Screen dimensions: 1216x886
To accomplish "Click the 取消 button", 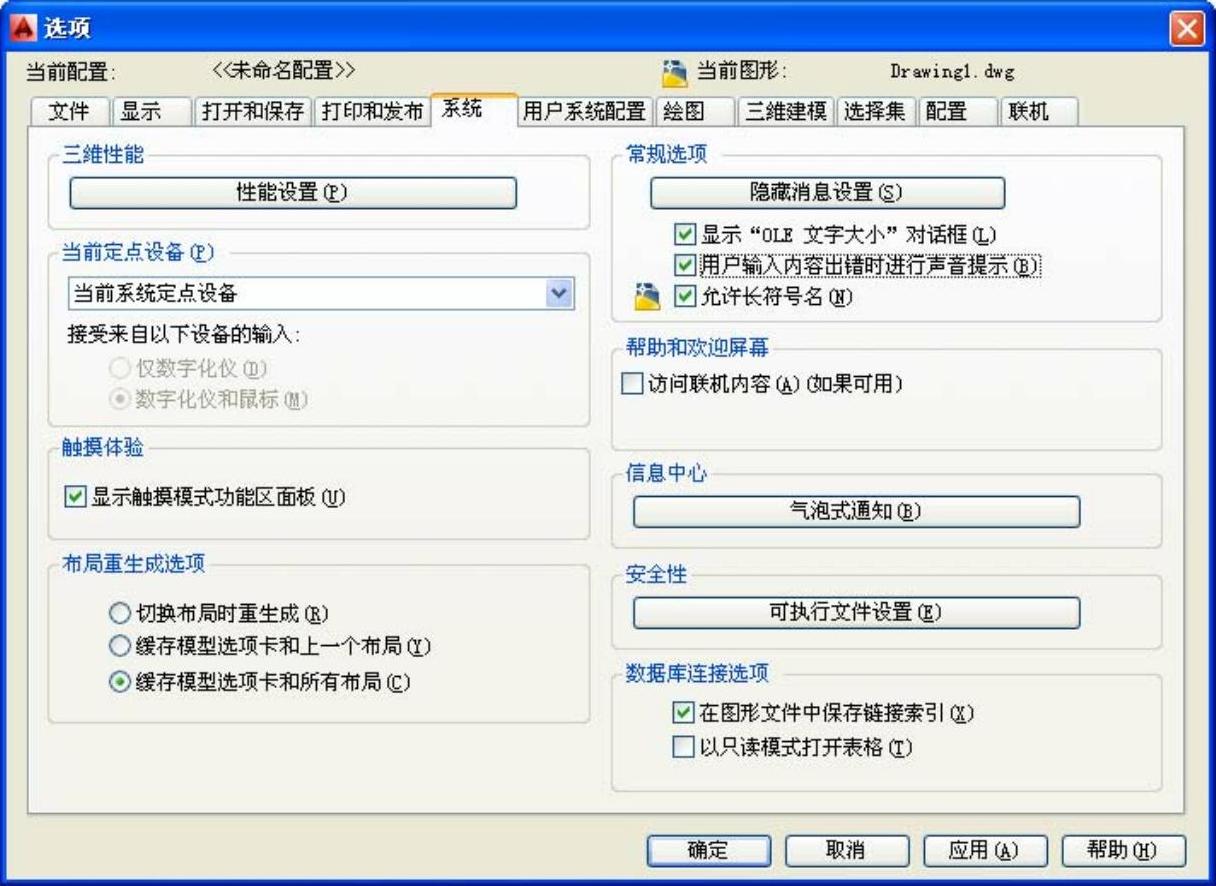I will coord(846,850).
